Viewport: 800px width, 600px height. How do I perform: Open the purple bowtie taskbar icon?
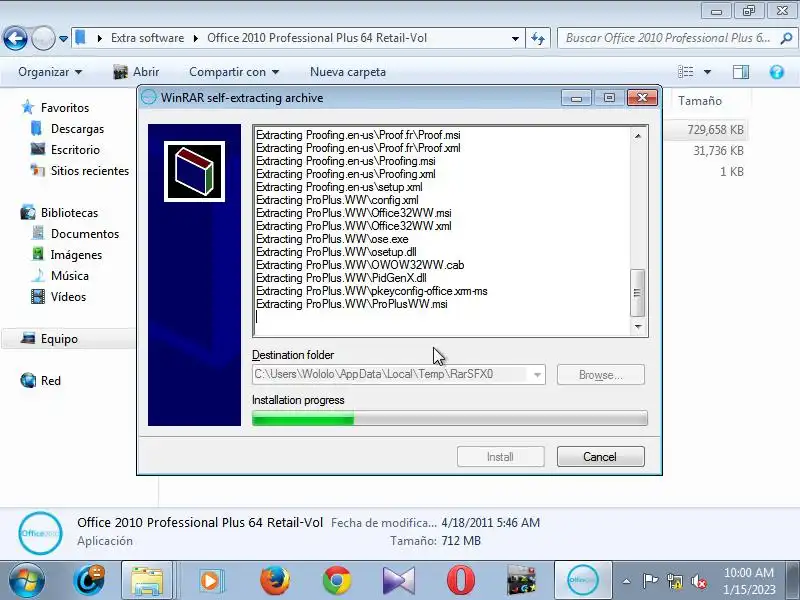pyautogui.click(x=398, y=581)
